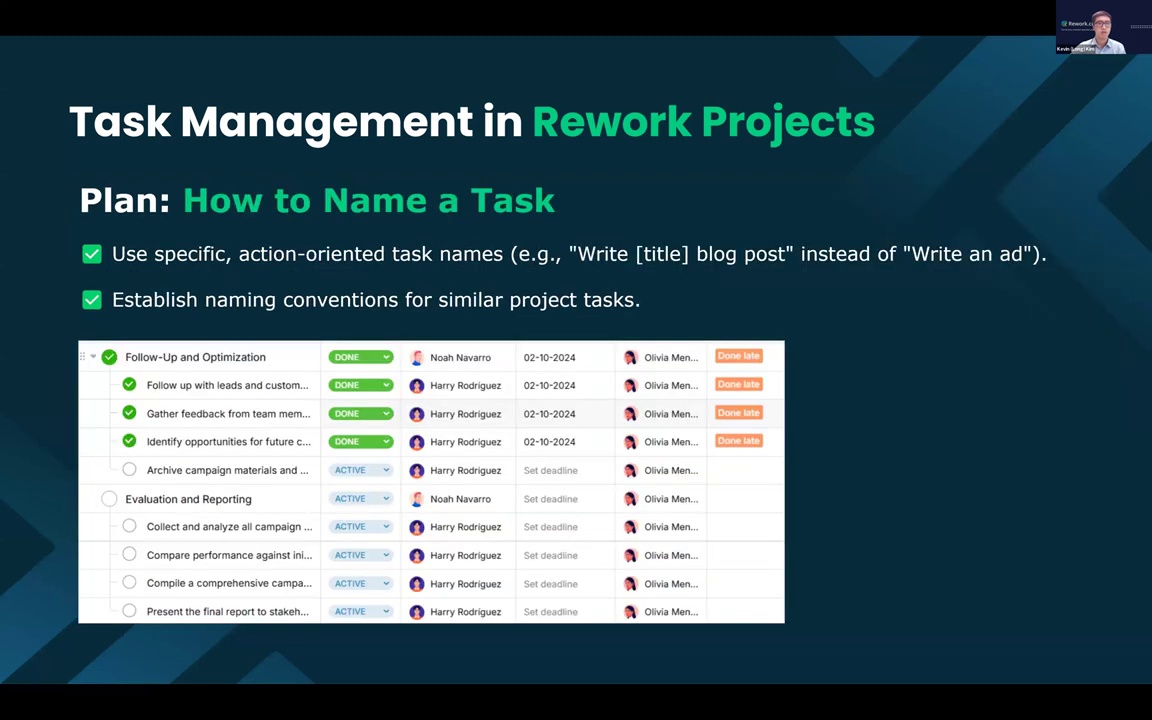Click Set deadline for Evaluation and Reporting
Screen dimensions: 1152x720
pos(550,499)
